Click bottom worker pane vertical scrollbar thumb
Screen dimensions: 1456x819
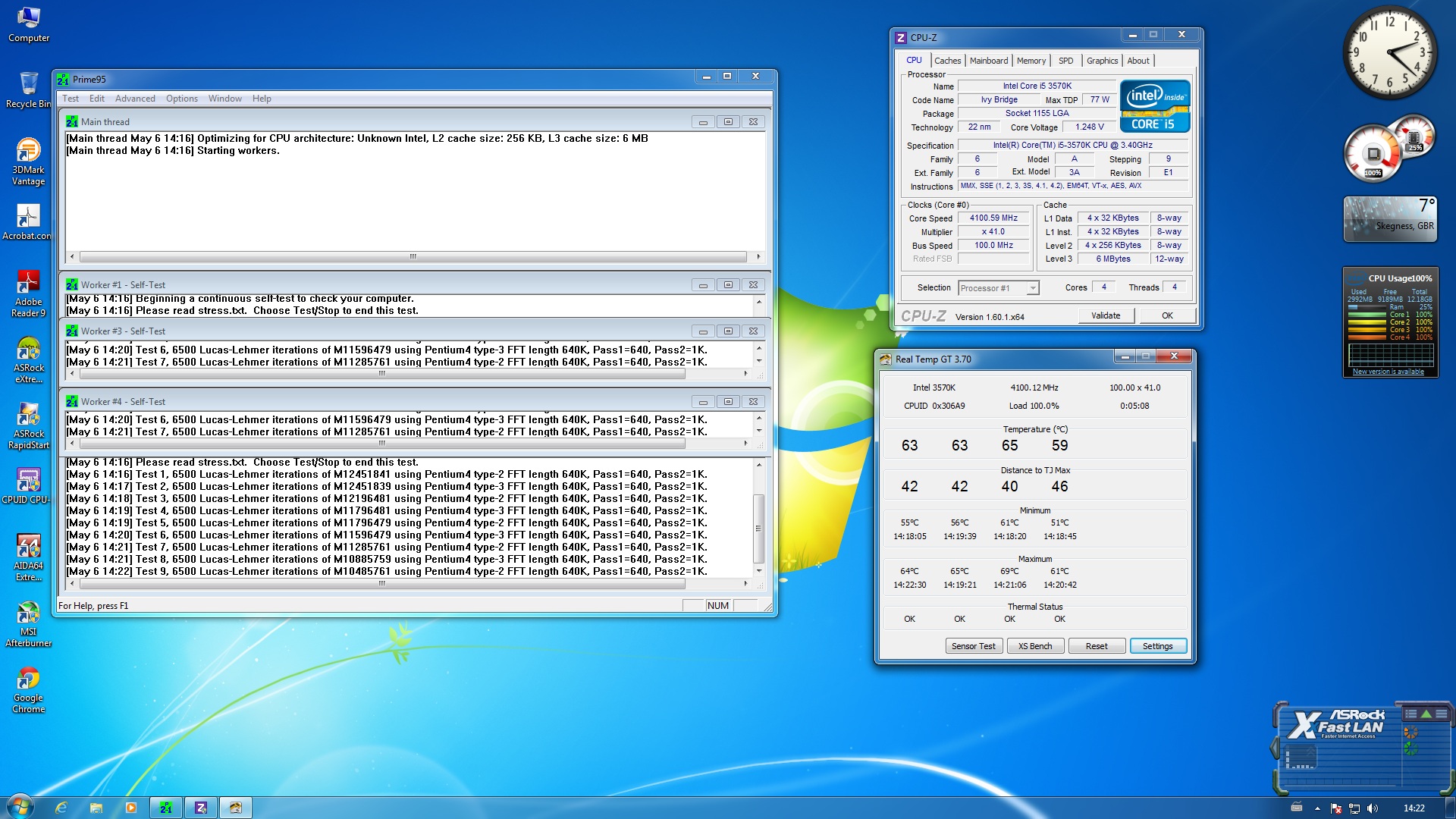pyautogui.click(x=758, y=528)
